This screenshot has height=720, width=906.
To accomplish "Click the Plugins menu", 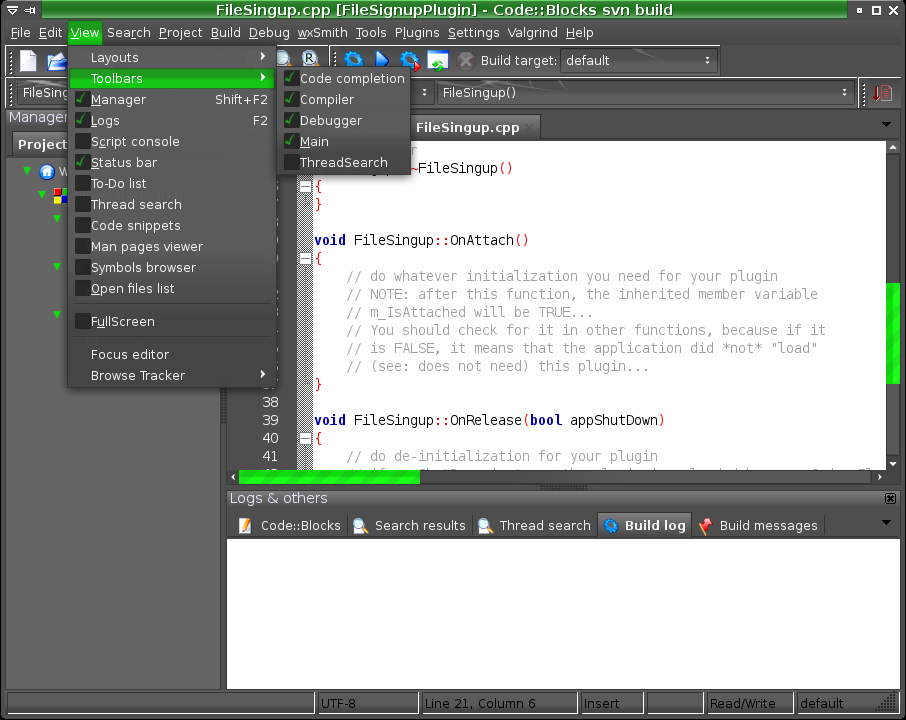I will (417, 32).
